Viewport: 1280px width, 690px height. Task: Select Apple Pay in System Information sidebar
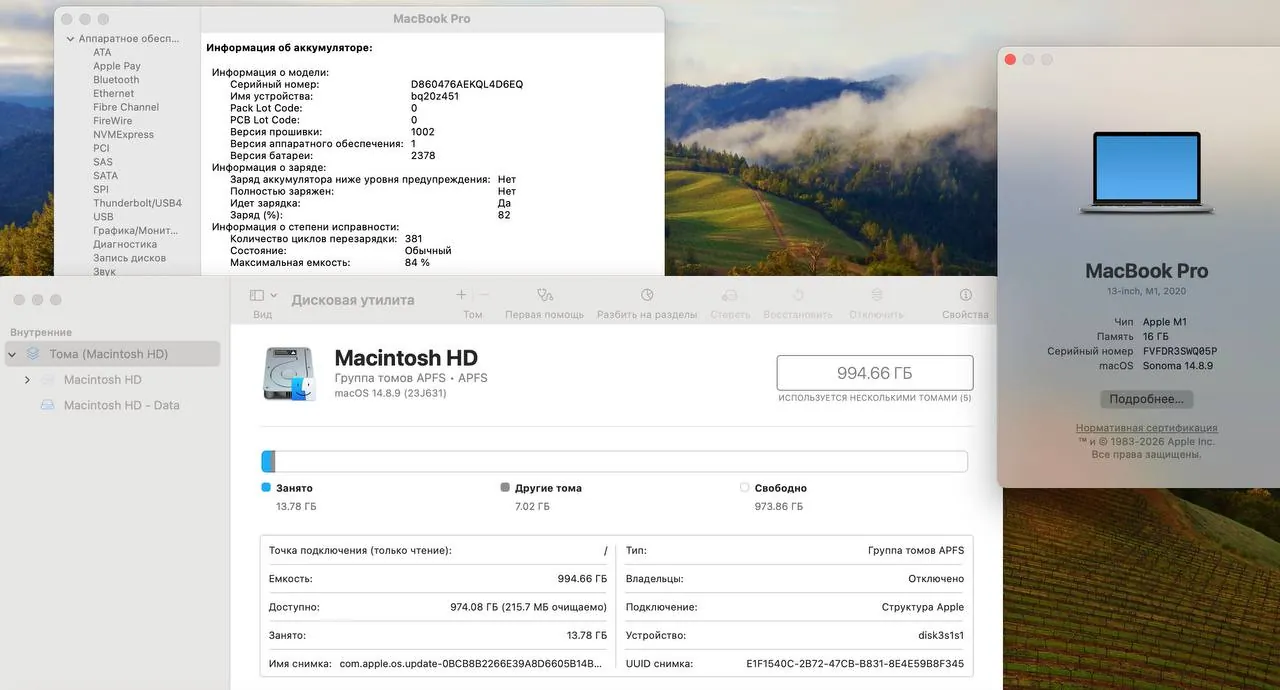point(117,66)
